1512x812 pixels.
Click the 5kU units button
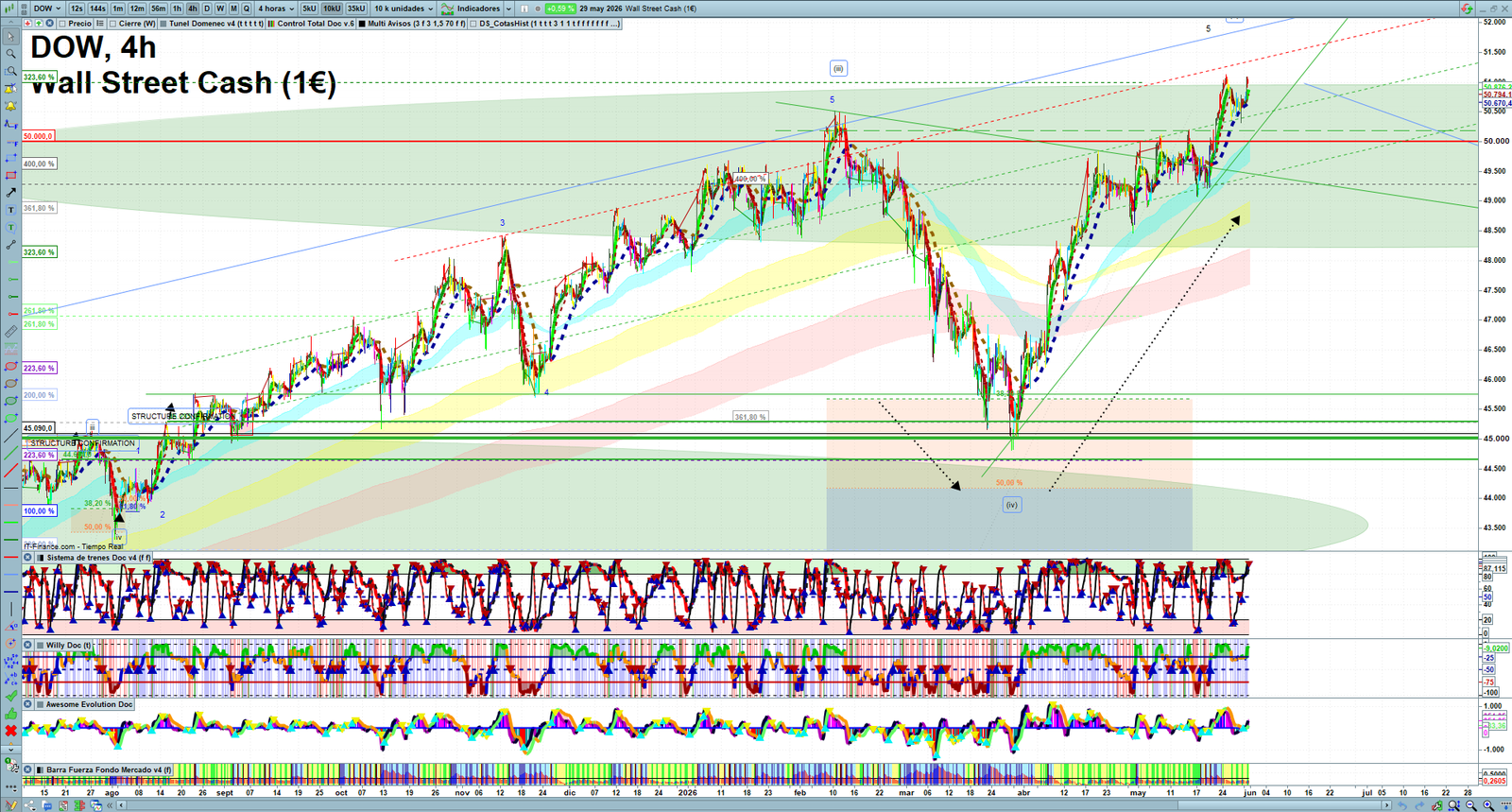click(x=309, y=9)
